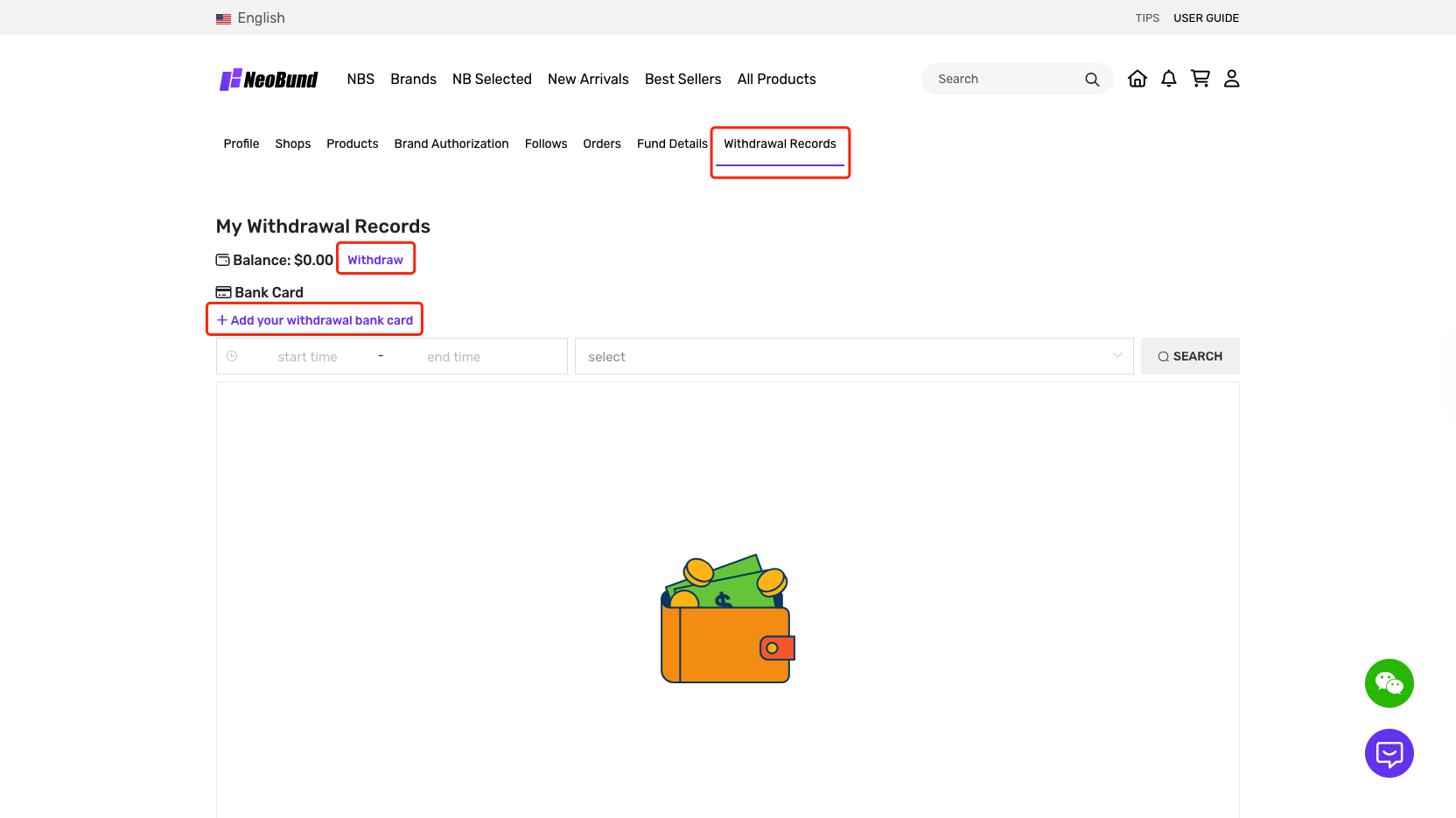This screenshot has height=818, width=1456.
Task: Switch to the Orders tab
Action: click(602, 143)
